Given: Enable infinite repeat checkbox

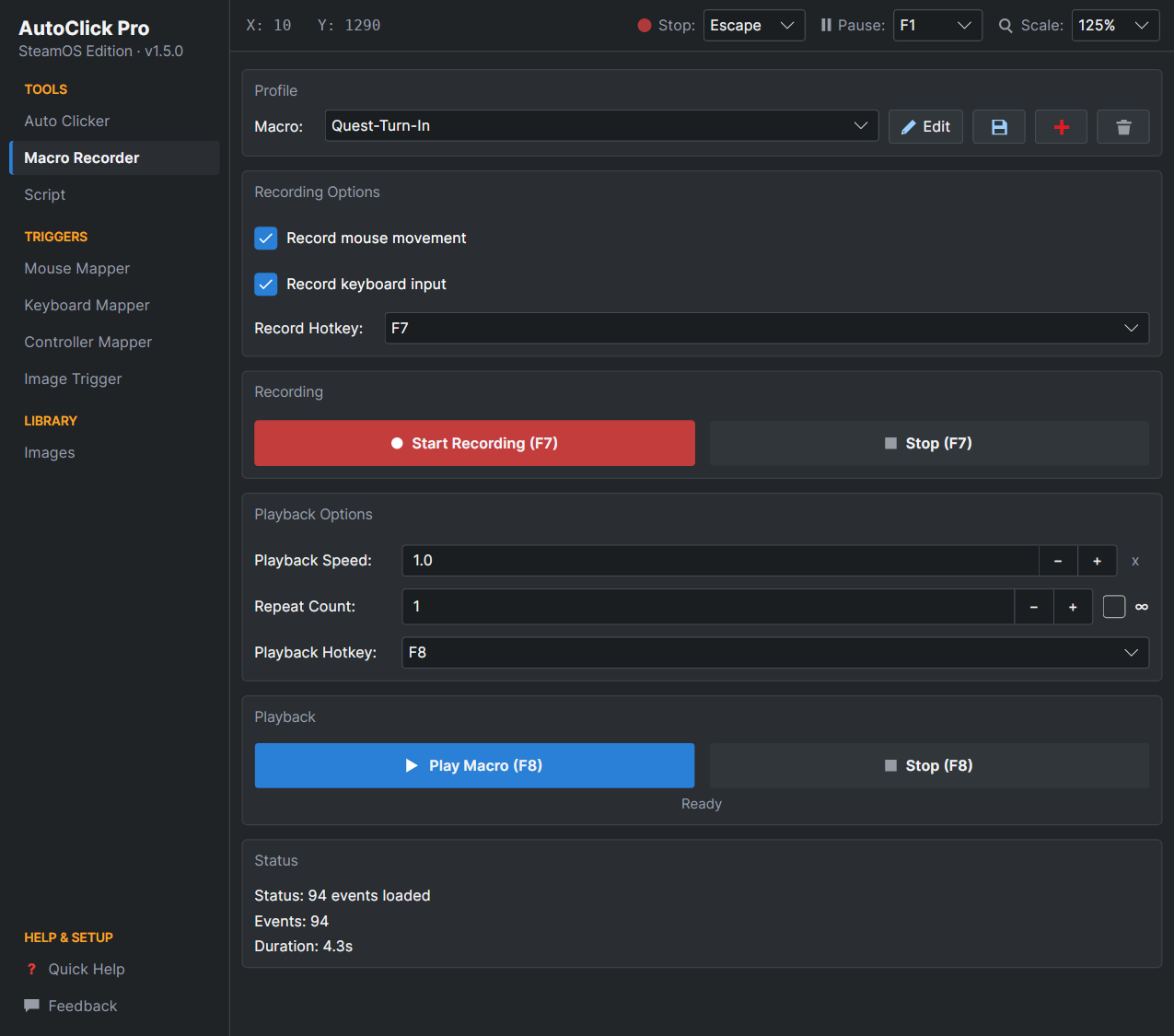Looking at the screenshot, I should pyautogui.click(x=1114, y=607).
